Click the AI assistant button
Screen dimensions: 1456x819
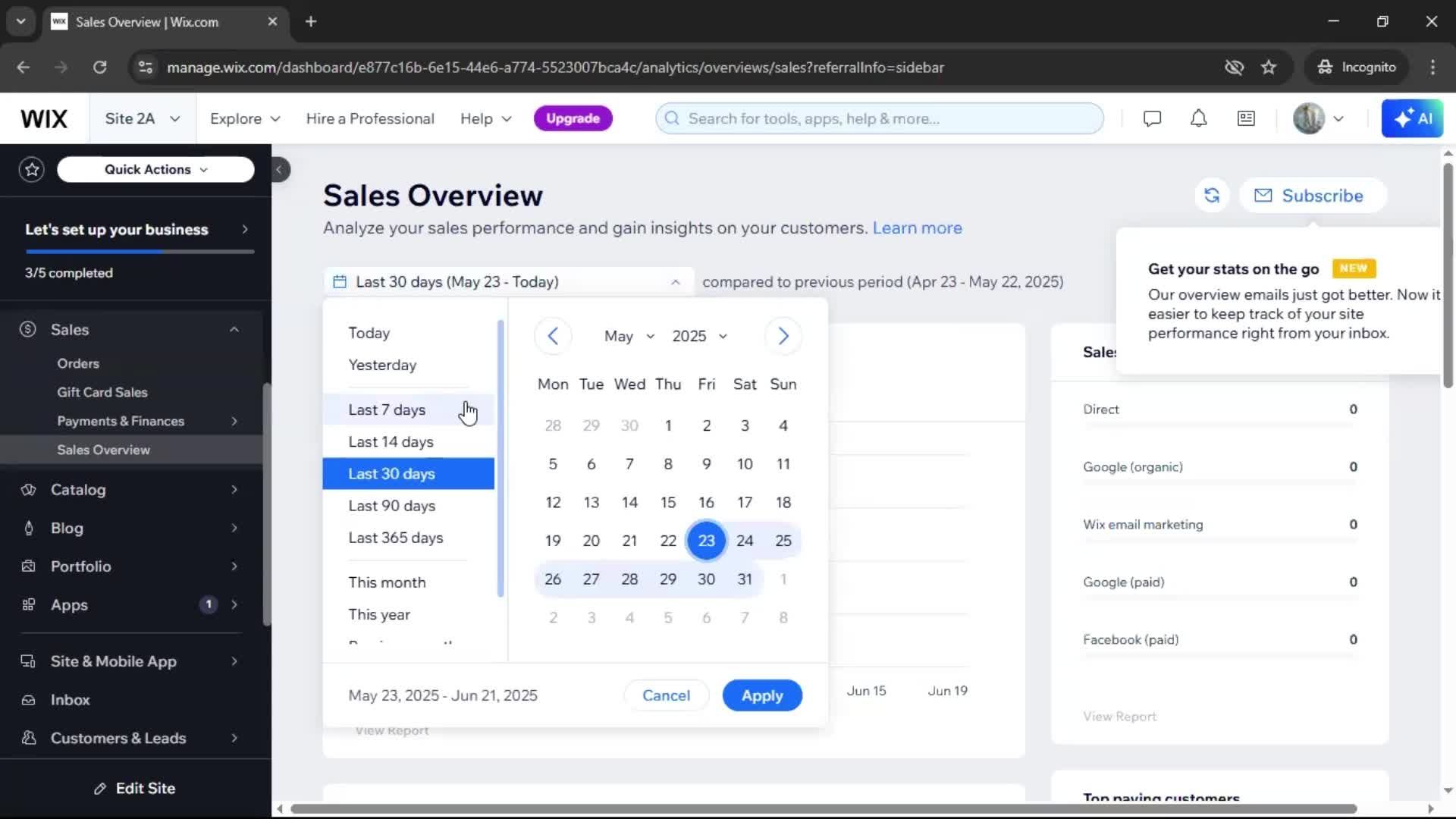click(1412, 118)
